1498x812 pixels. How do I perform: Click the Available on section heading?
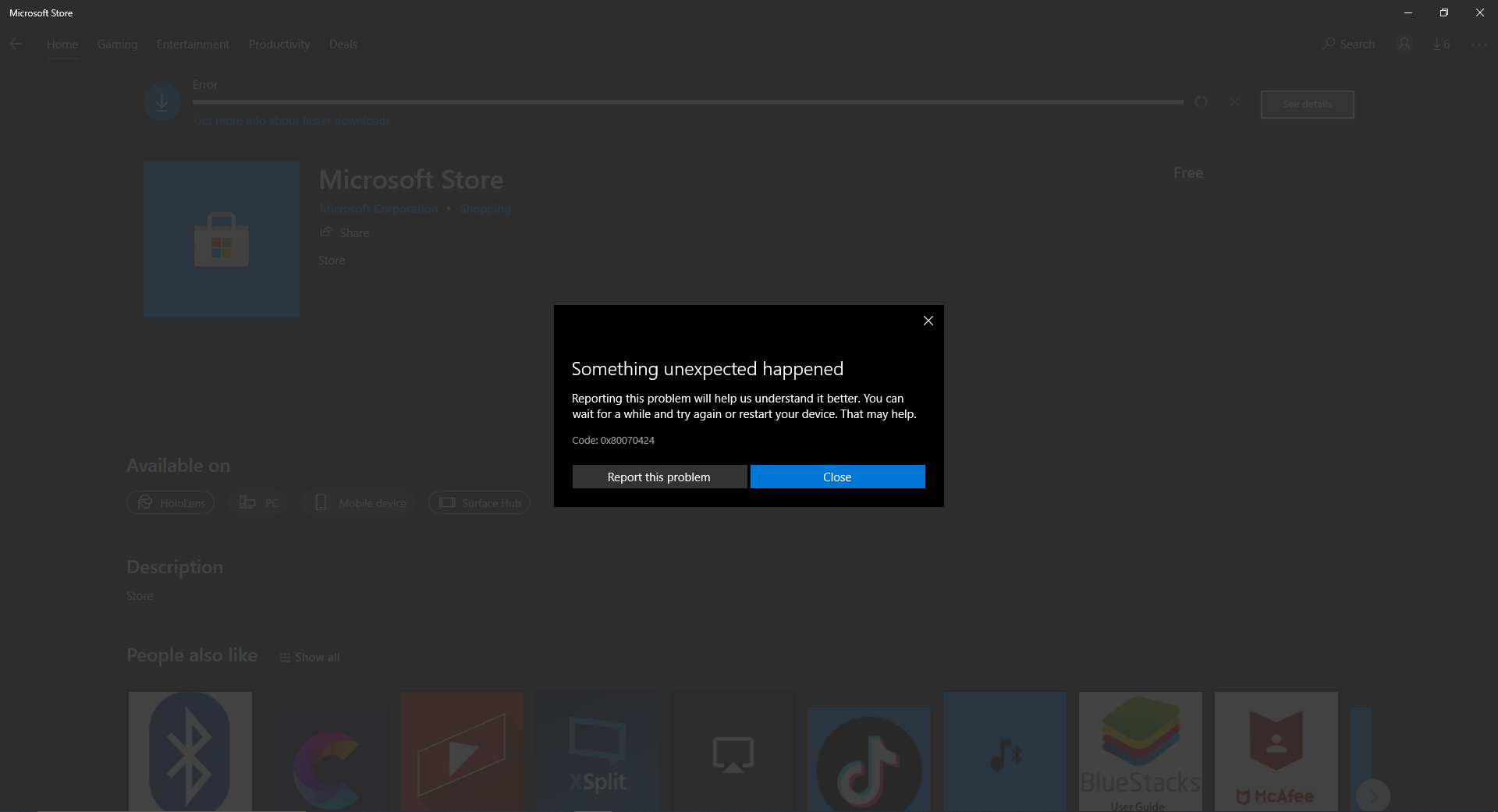[x=178, y=466]
